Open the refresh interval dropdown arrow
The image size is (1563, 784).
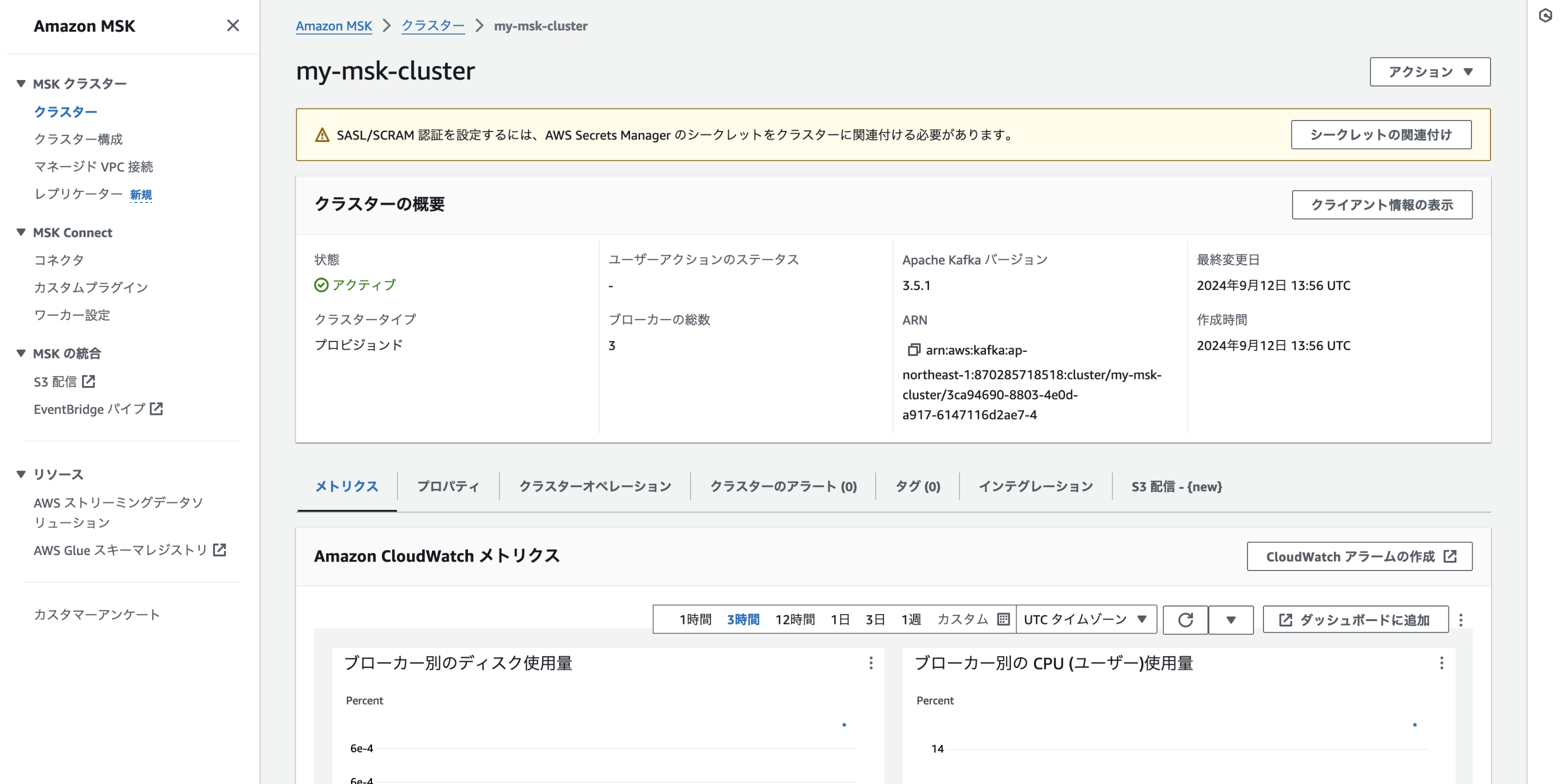(1230, 619)
